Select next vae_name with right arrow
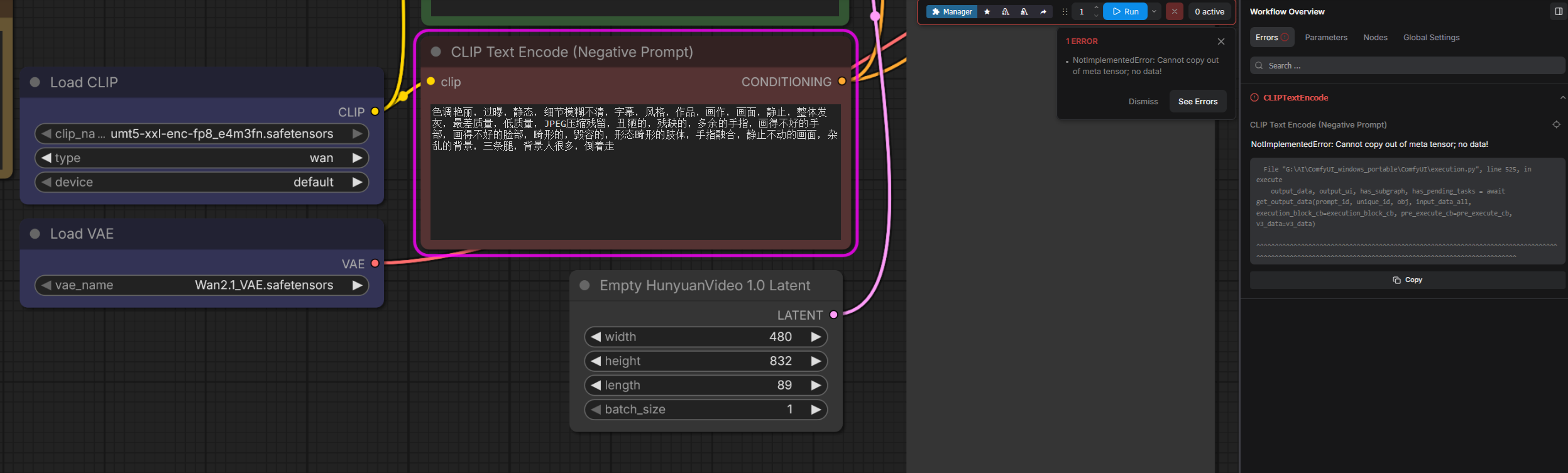The image size is (1568, 473). click(357, 285)
